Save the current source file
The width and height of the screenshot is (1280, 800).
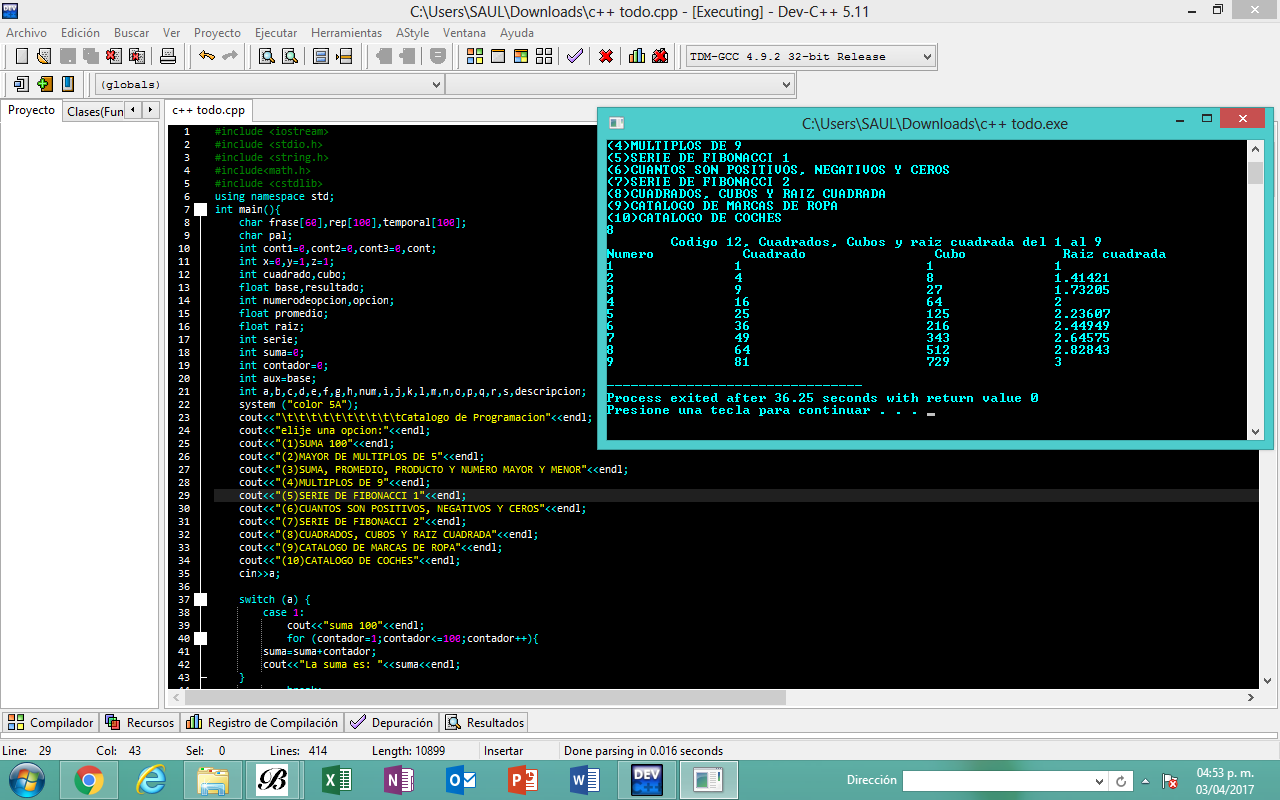(66, 57)
